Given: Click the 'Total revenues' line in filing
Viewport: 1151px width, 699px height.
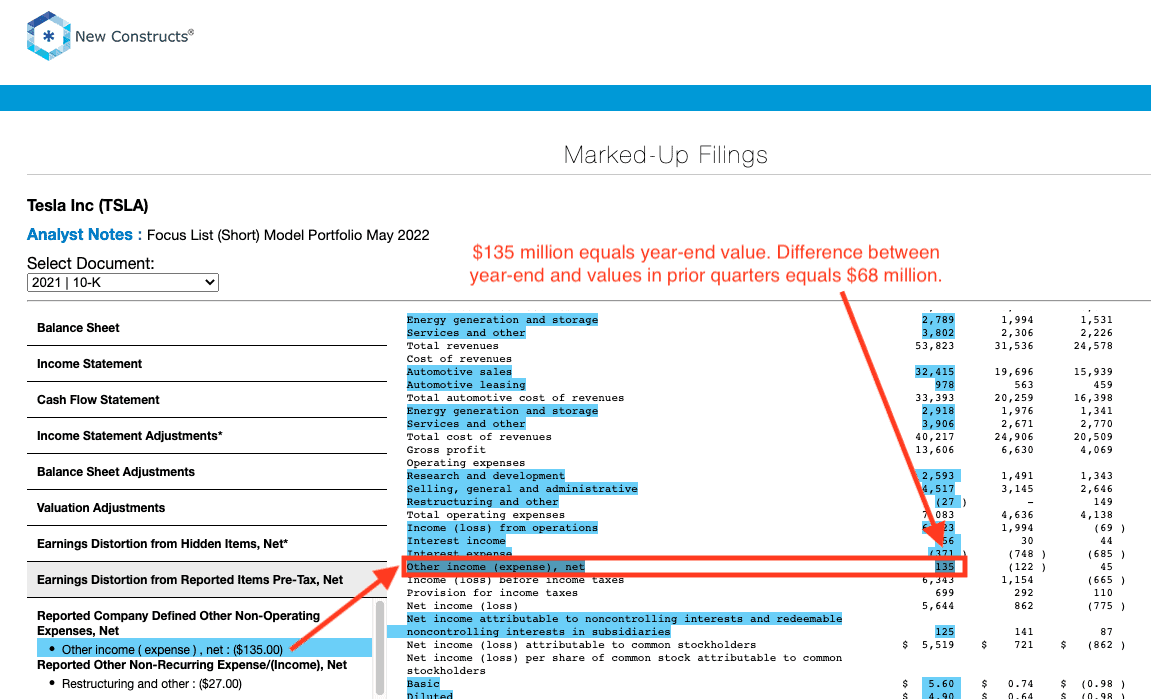Looking at the screenshot, I should pyautogui.click(x=452, y=346).
